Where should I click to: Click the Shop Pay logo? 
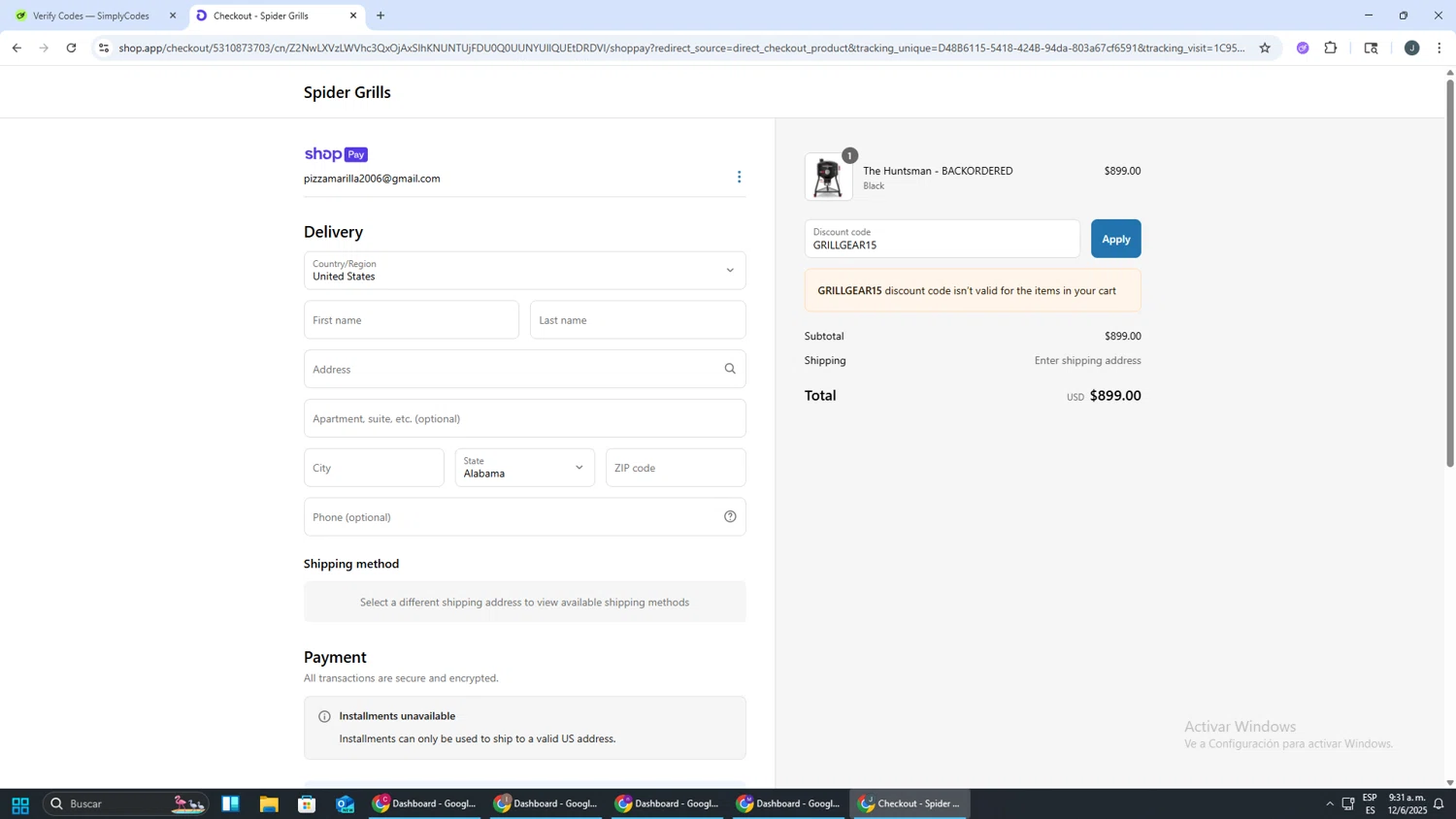tap(336, 154)
